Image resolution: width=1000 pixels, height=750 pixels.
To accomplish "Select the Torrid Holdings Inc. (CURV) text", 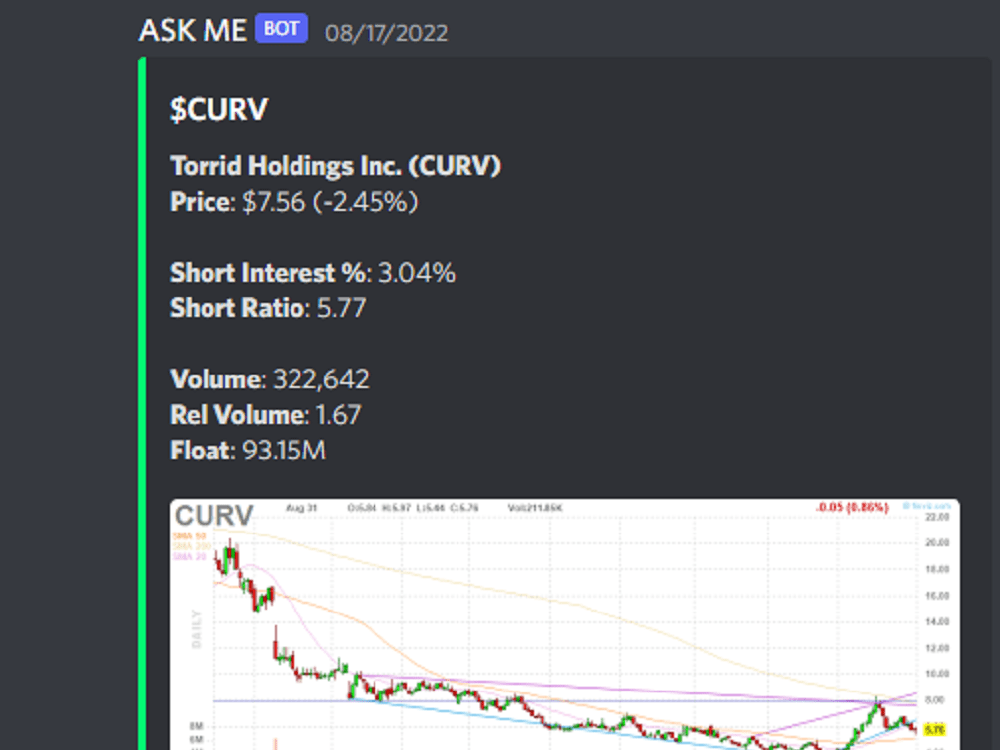I will point(335,166).
